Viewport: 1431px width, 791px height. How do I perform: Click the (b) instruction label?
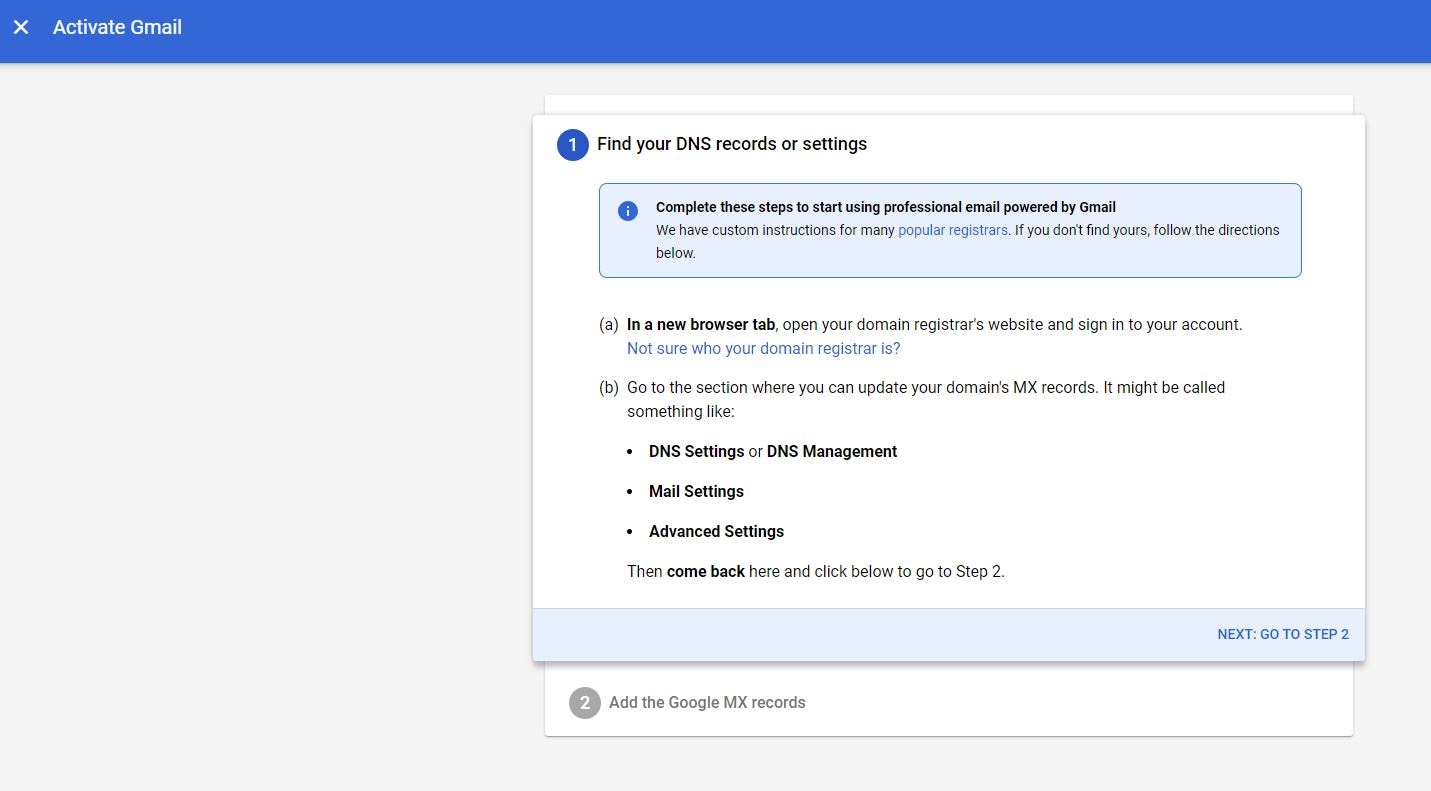(608, 387)
